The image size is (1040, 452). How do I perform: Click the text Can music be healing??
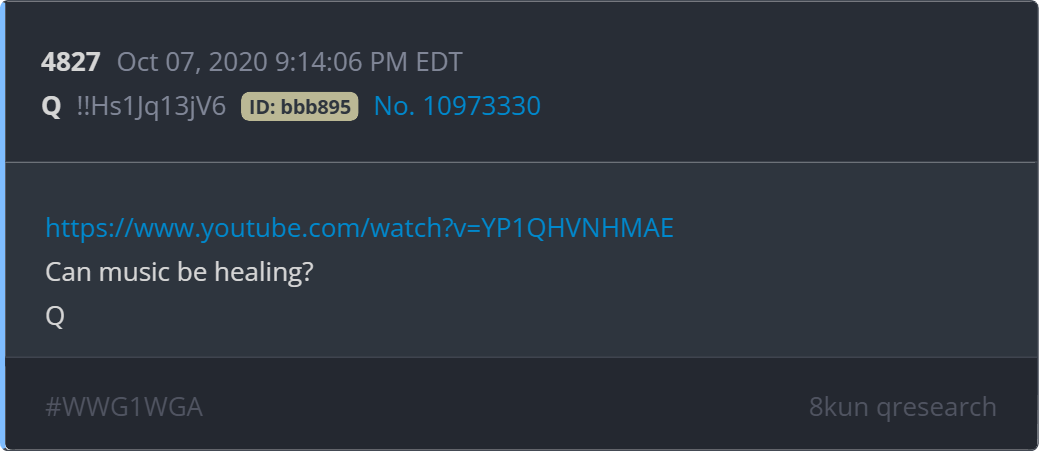179,272
